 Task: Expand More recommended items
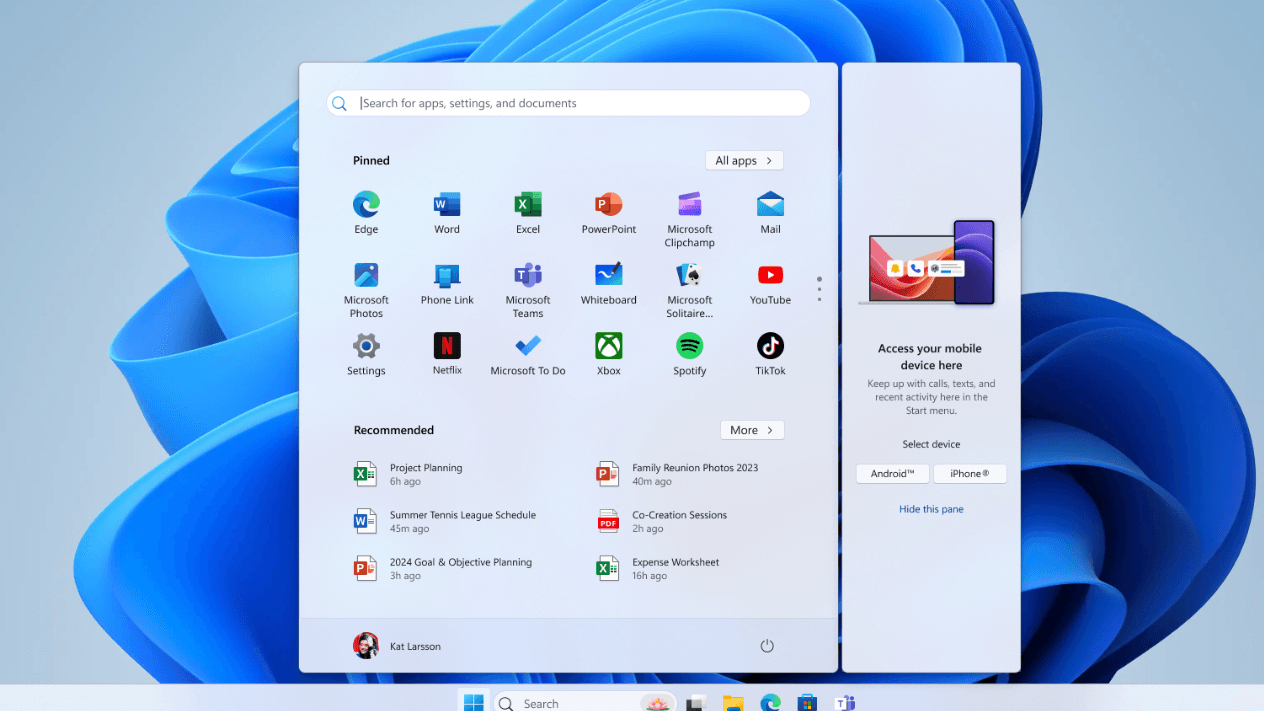point(752,430)
